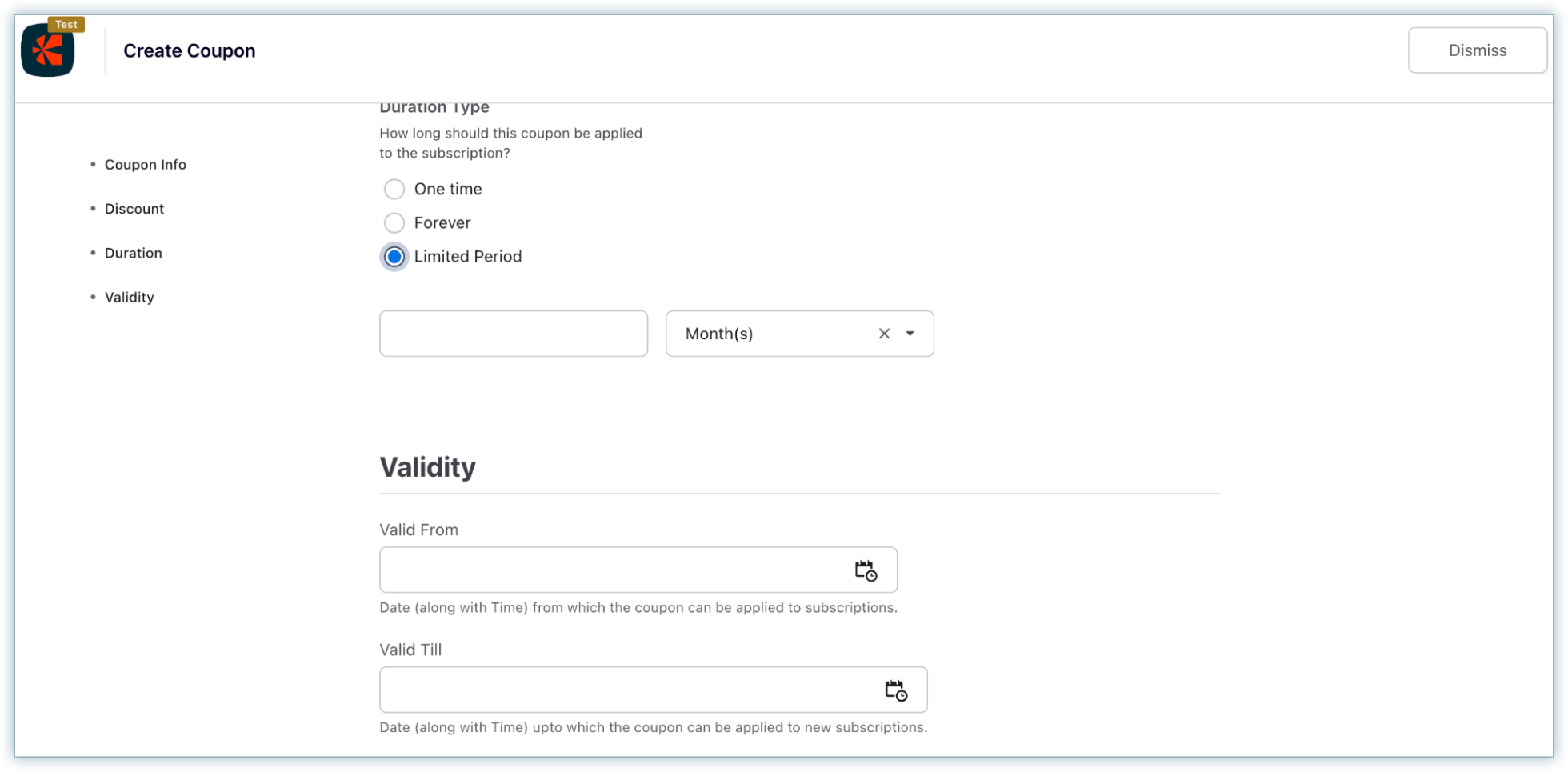1568x772 pixels.
Task: Navigate to the Discount section
Action: pyautogui.click(x=134, y=208)
